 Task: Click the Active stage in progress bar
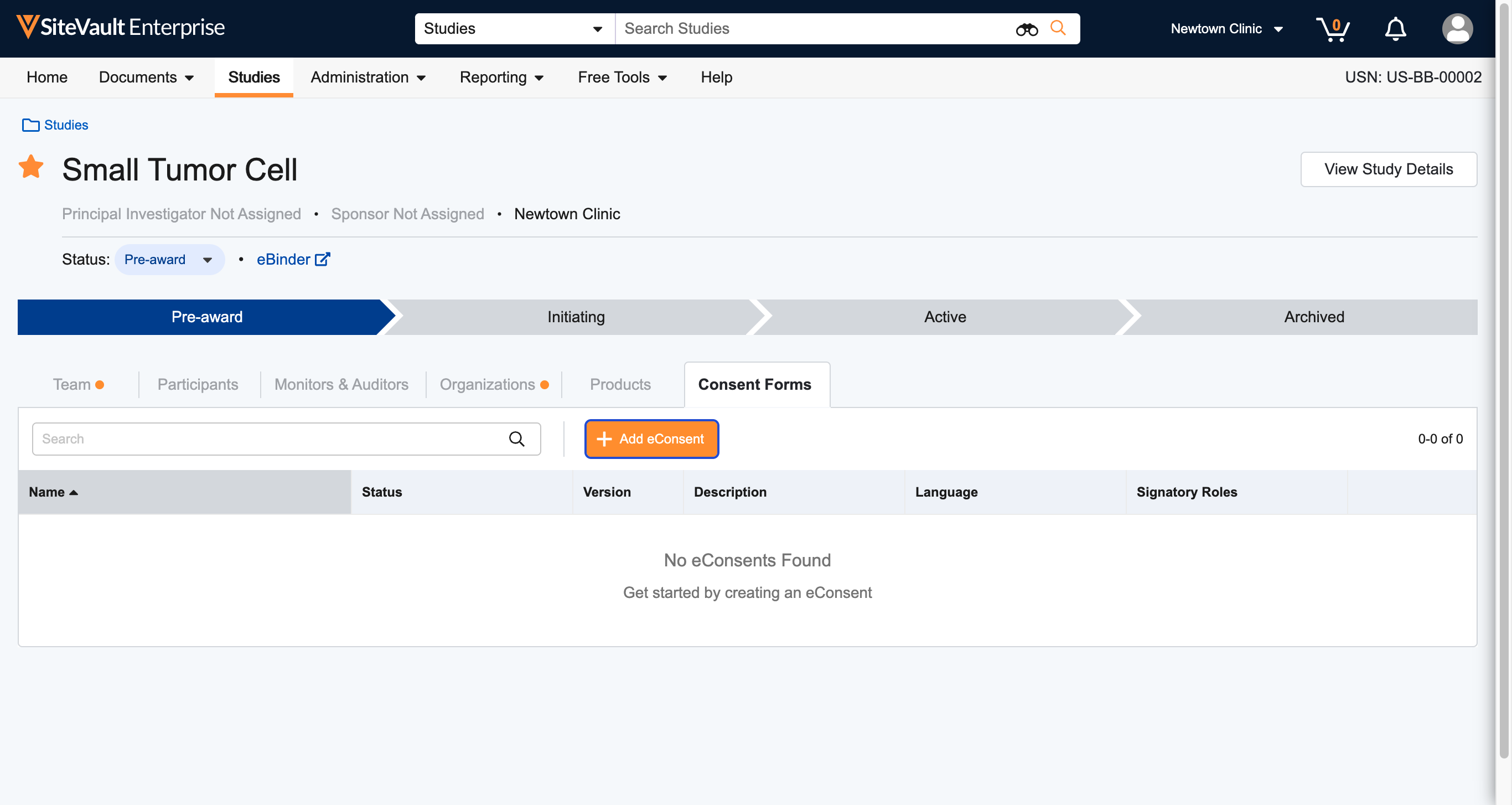[x=945, y=317]
